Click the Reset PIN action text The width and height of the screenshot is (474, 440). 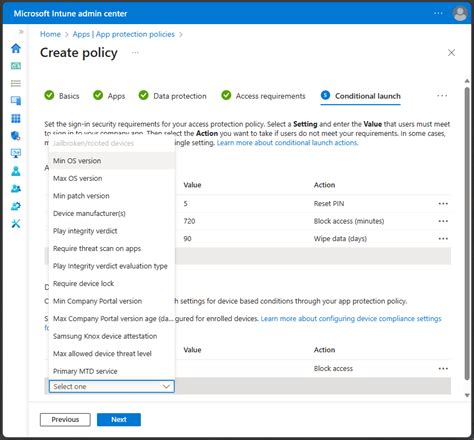click(329, 204)
